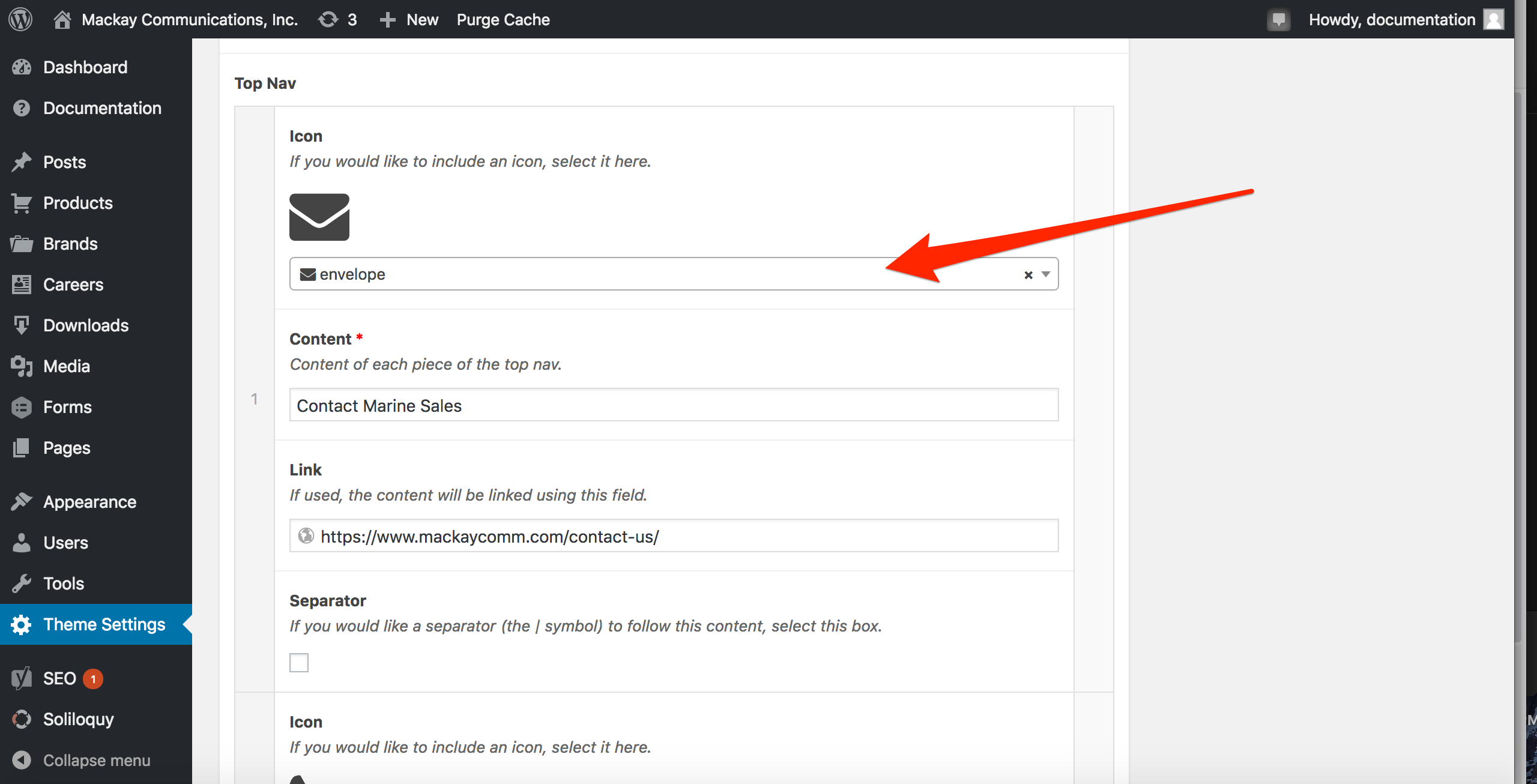The image size is (1537, 784).
Task: Click the Appearance paintbrush icon
Action: [22, 502]
